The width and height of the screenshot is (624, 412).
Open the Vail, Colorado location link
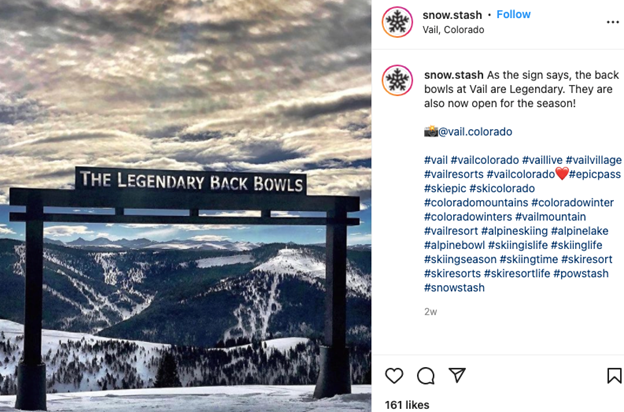click(453, 30)
